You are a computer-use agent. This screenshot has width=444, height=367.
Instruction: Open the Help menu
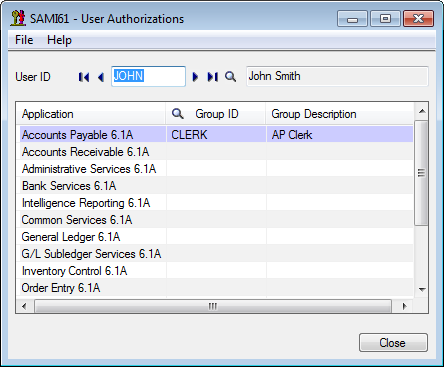click(x=59, y=40)
